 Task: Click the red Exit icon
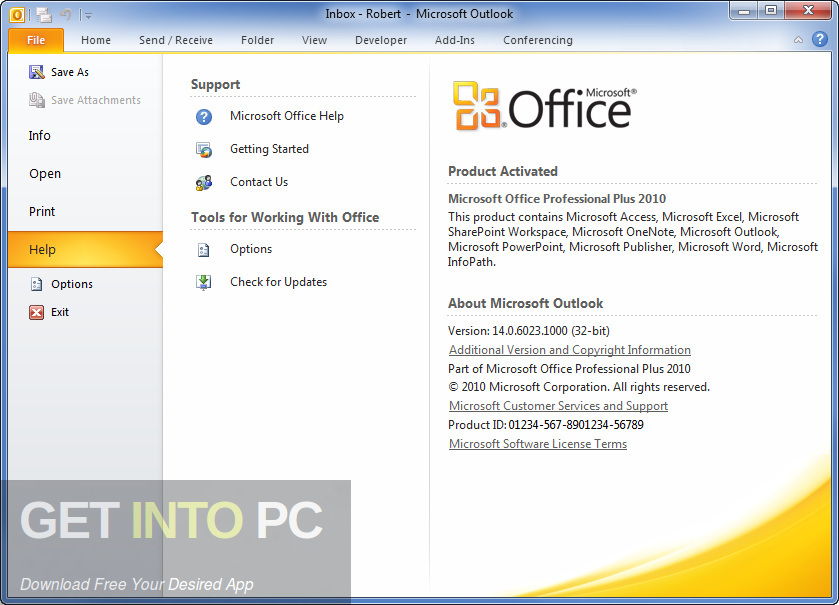pyautogui.click(x=36, y=312)
